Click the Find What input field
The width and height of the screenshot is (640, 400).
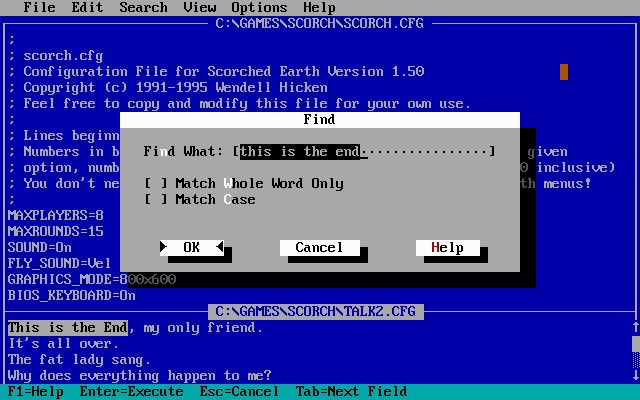364,151
